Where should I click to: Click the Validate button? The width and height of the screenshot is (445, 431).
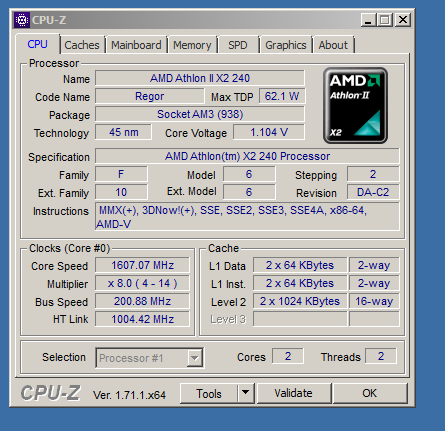(294, 393)
